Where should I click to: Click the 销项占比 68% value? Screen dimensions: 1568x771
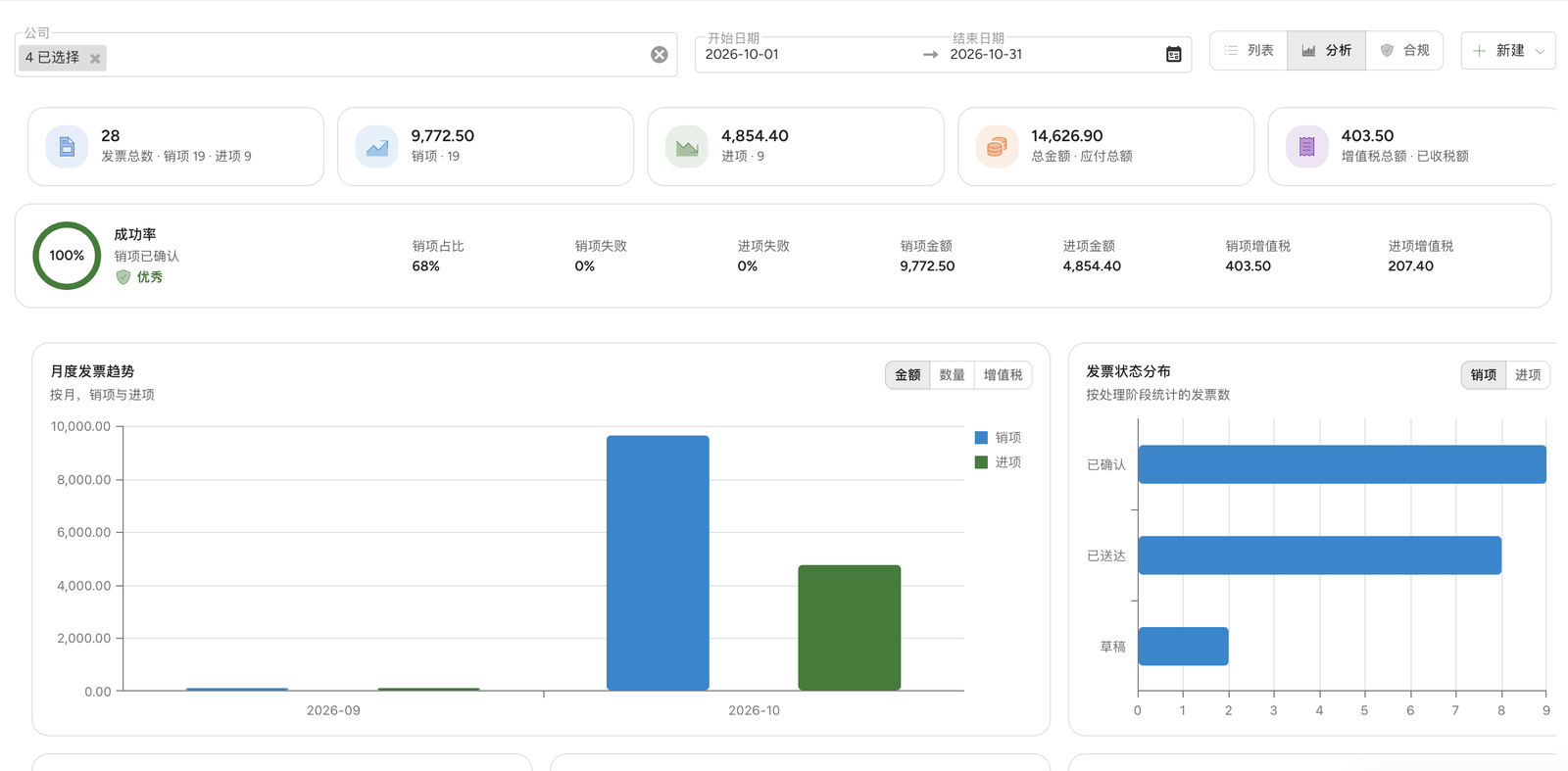click(x=425, y=266)
